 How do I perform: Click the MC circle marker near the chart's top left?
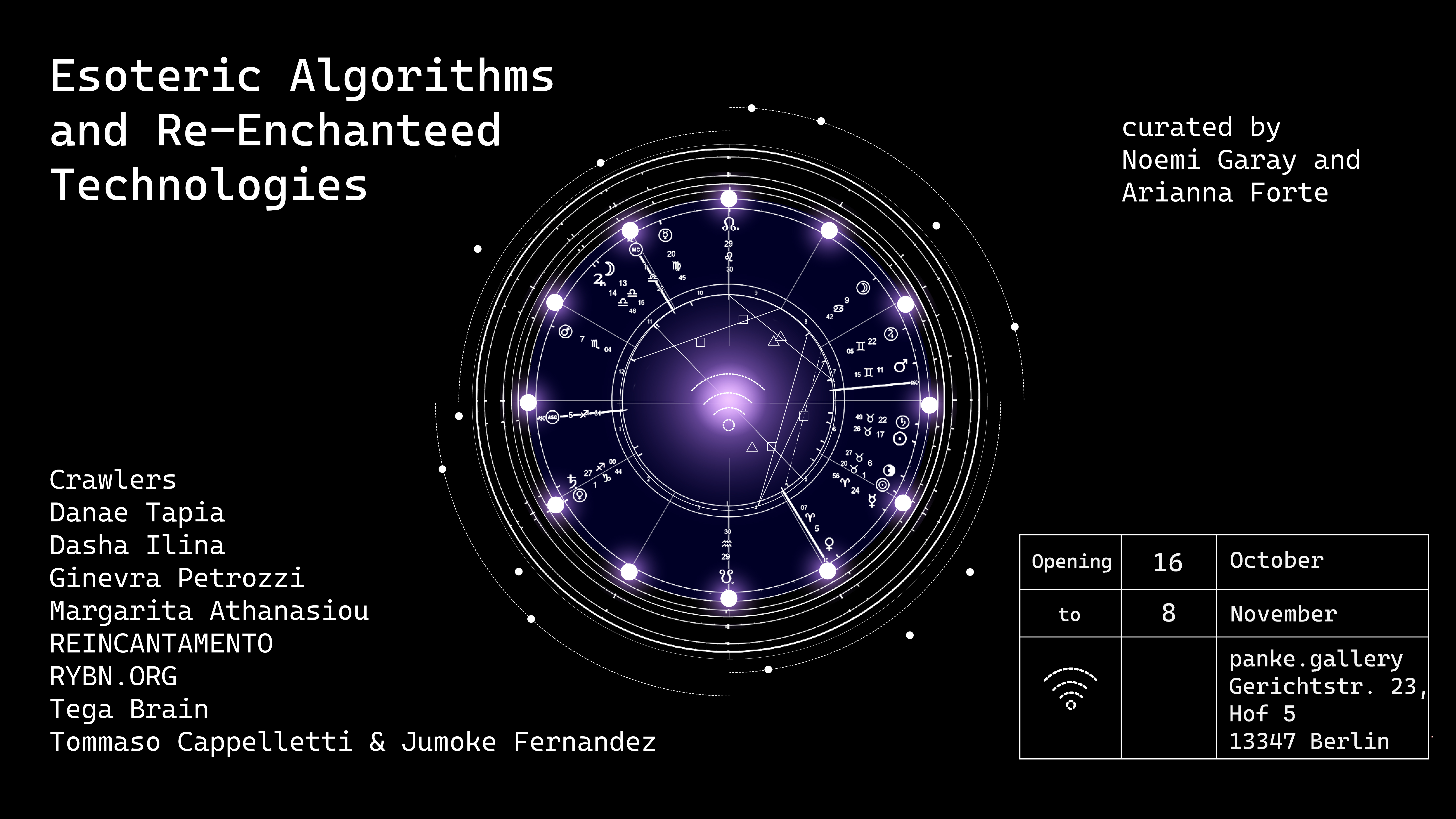click(636, 249)
